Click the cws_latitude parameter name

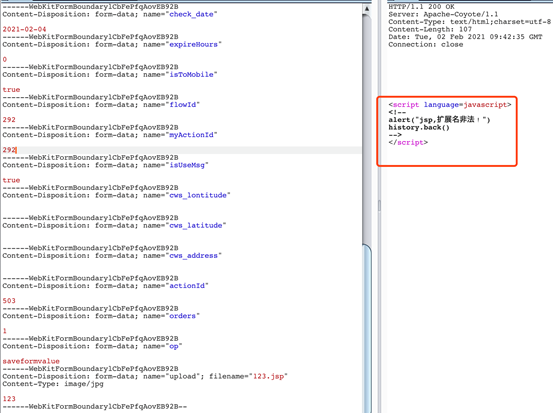(x=196, y=225)
